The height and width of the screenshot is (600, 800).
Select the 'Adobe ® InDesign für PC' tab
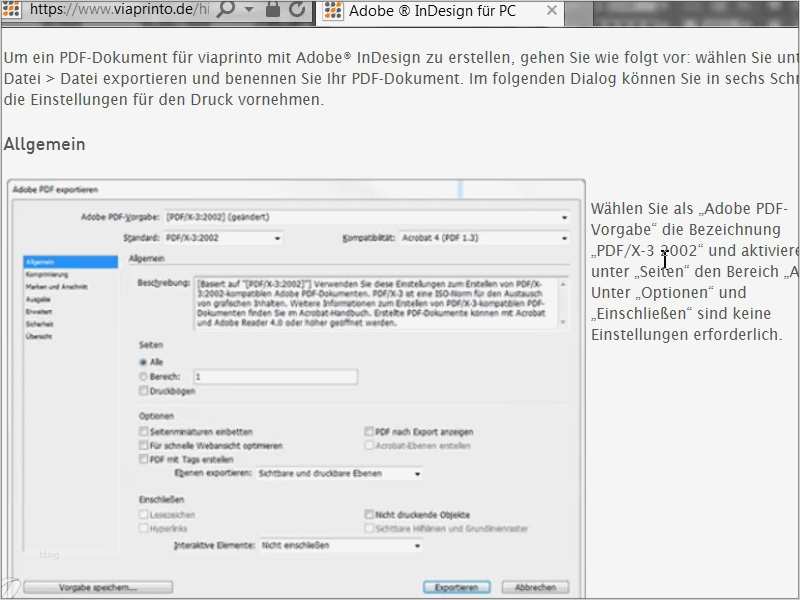coord(440,11)
